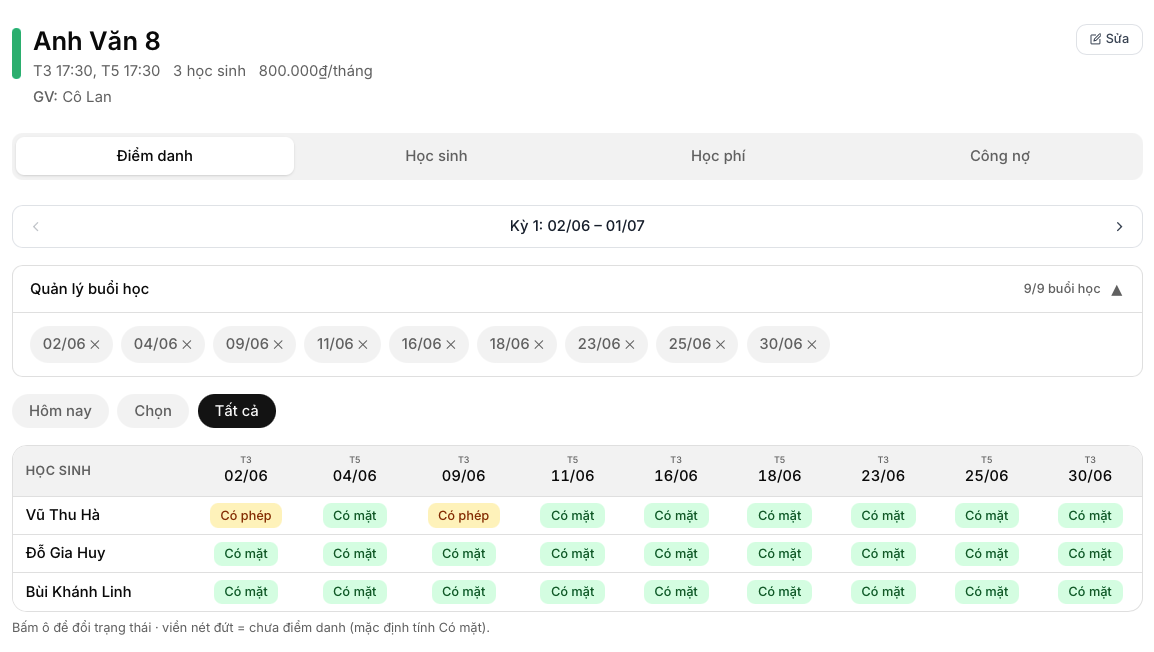Remove the 18/06 session chip

click(539, 344)
